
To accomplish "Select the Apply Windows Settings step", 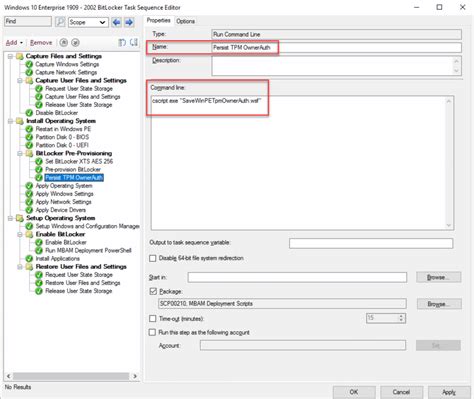I will click(x=64, y=194).
